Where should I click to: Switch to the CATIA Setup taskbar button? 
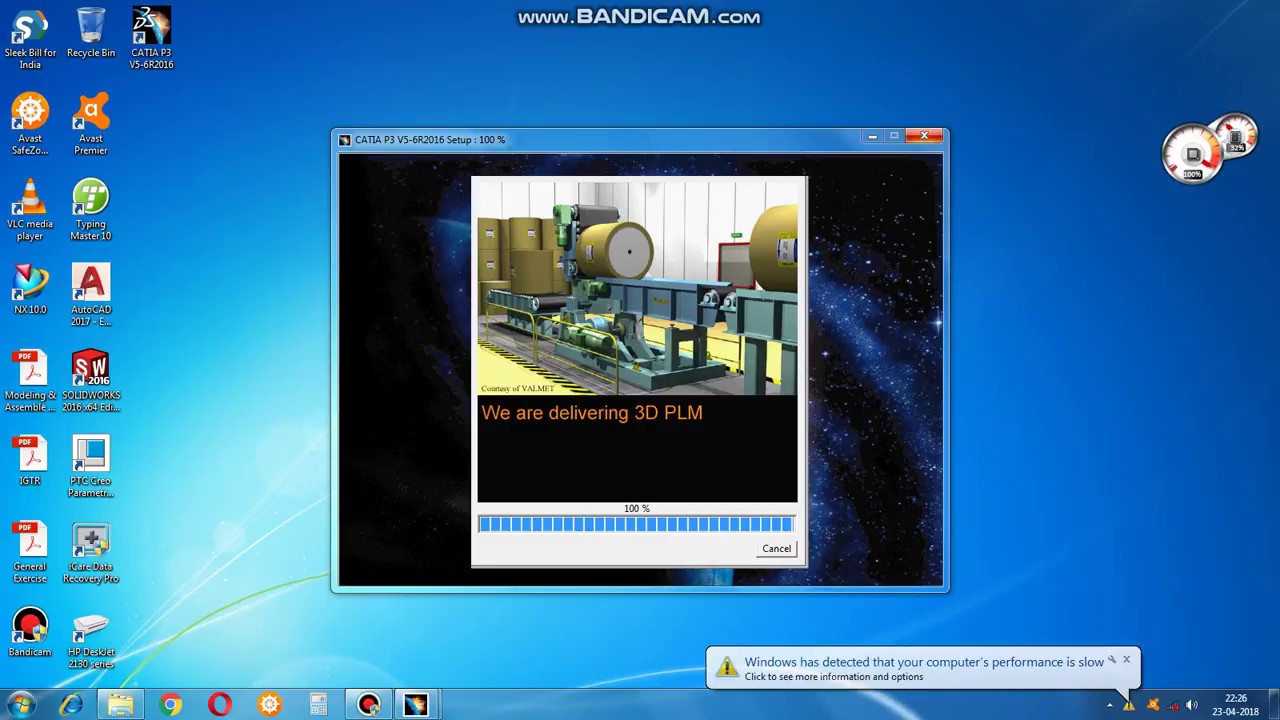[416, 705]
